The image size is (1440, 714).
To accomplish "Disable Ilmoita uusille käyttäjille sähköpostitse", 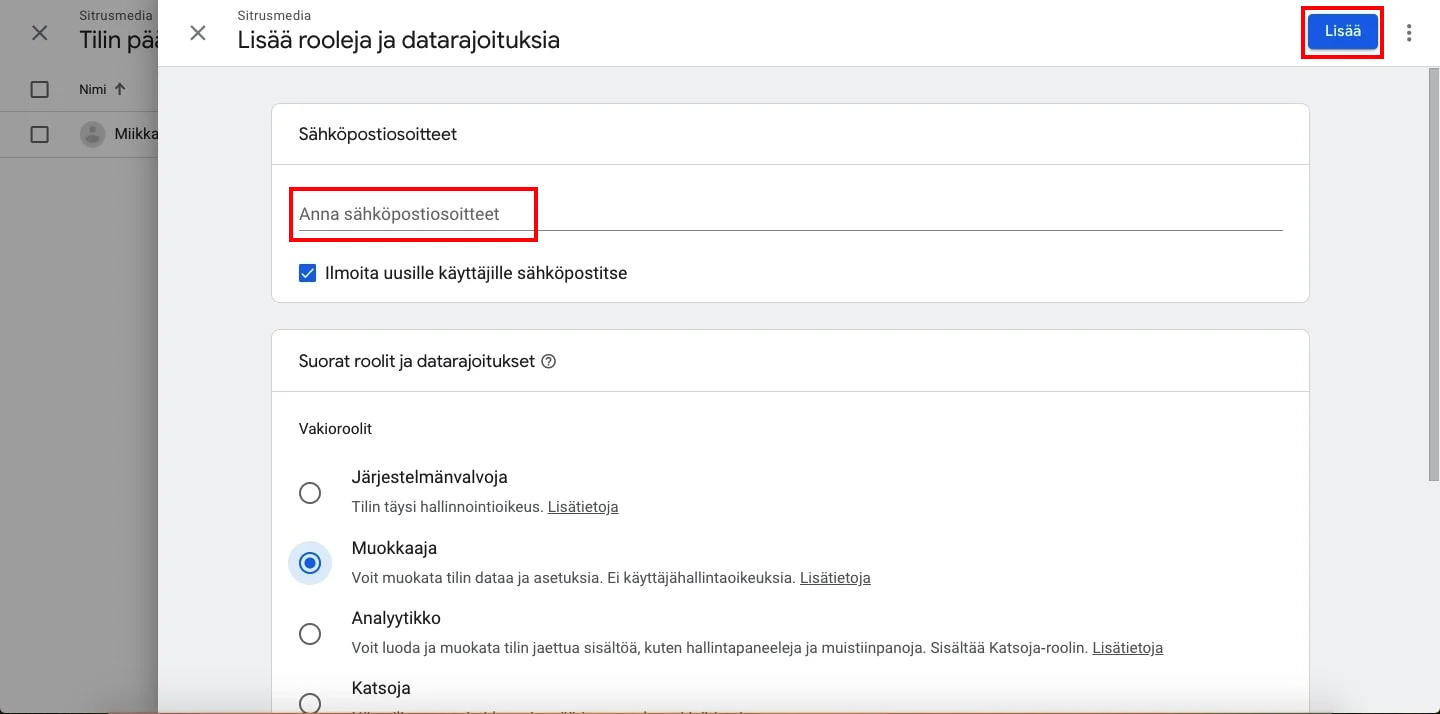I will (307, 272).
